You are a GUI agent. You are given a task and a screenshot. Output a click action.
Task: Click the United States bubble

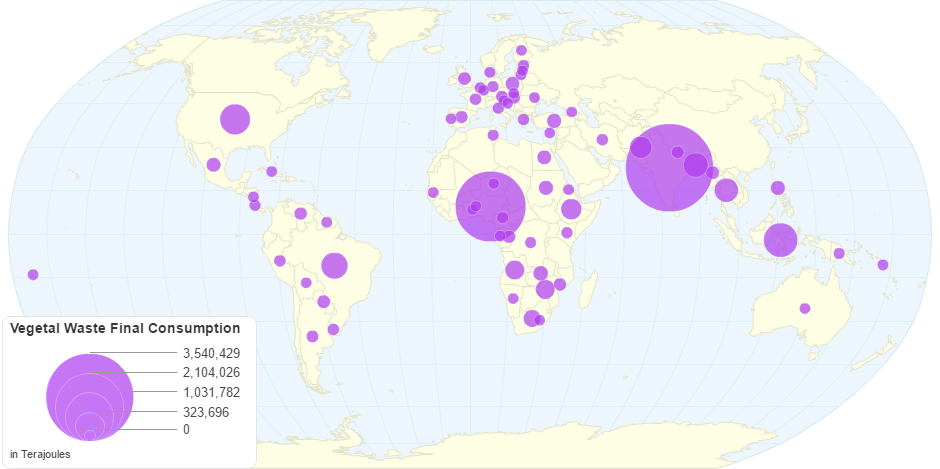[x=234, y=119]
